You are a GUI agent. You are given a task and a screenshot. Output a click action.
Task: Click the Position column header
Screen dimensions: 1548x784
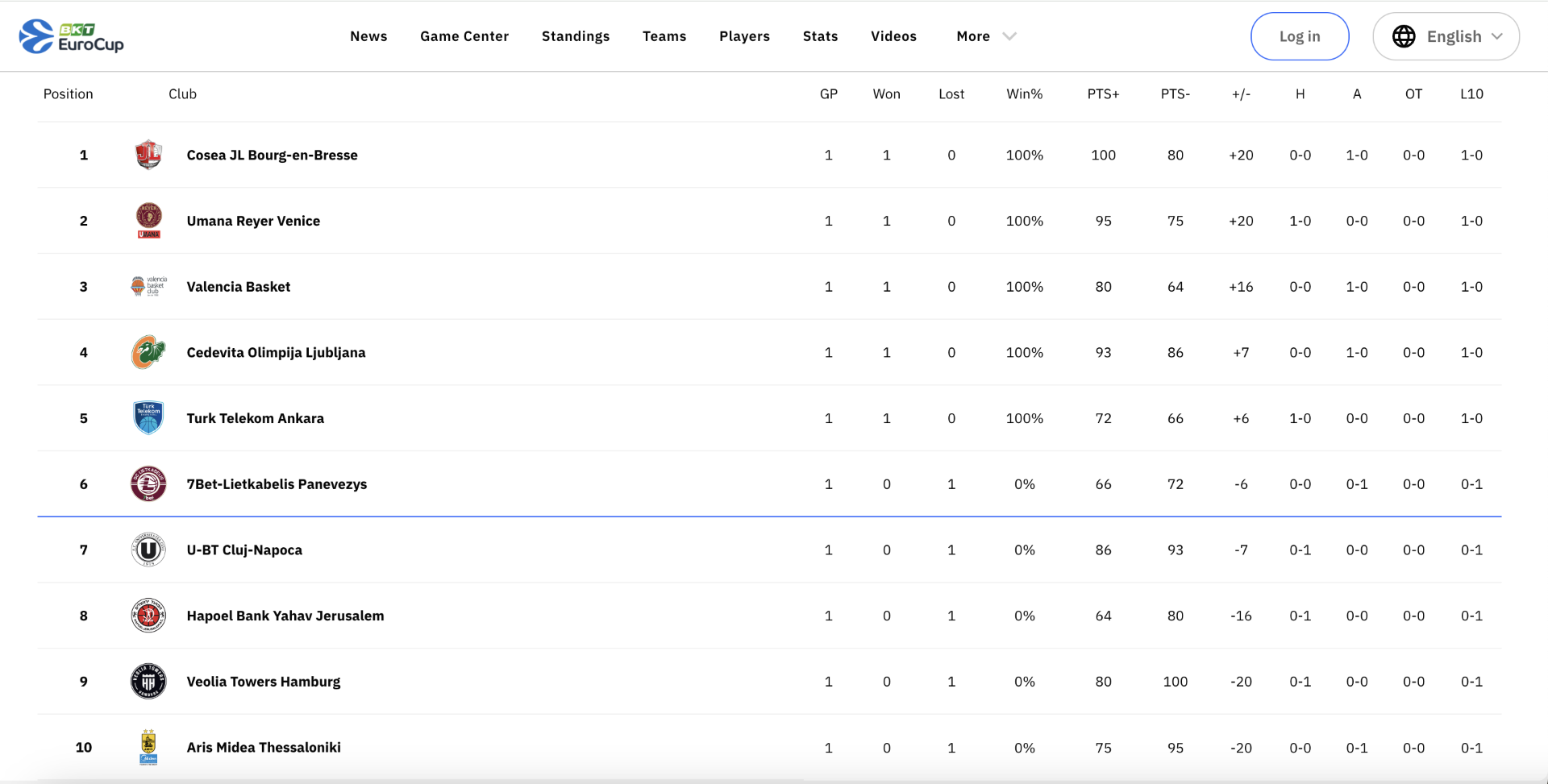(x=68, y=93)
